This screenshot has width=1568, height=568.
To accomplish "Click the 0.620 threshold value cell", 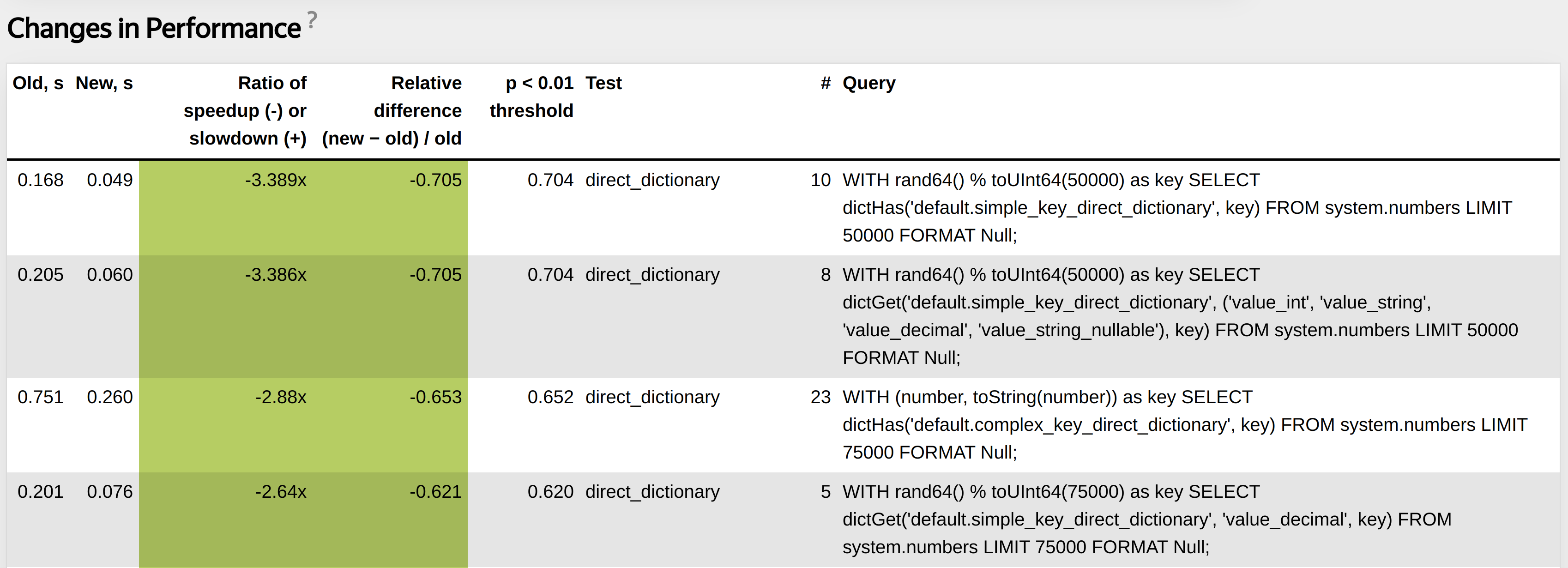I will pos(550,492).
